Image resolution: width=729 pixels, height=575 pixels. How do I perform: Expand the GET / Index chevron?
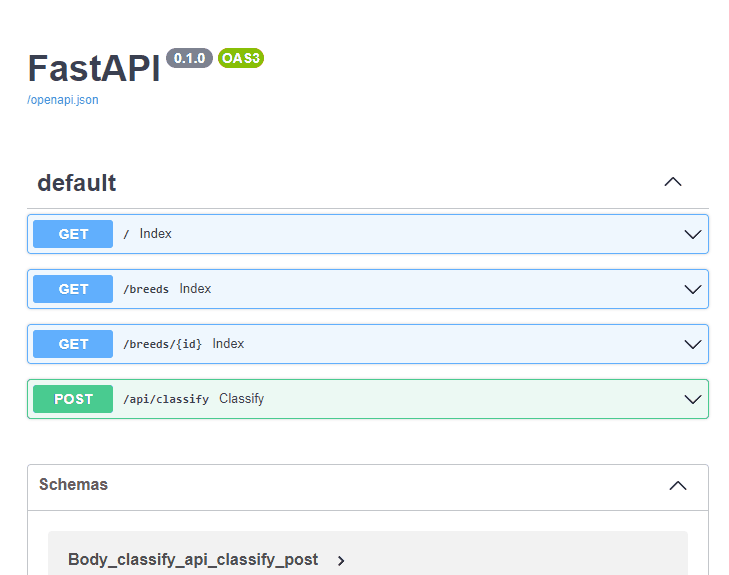(x=693, y=234)
